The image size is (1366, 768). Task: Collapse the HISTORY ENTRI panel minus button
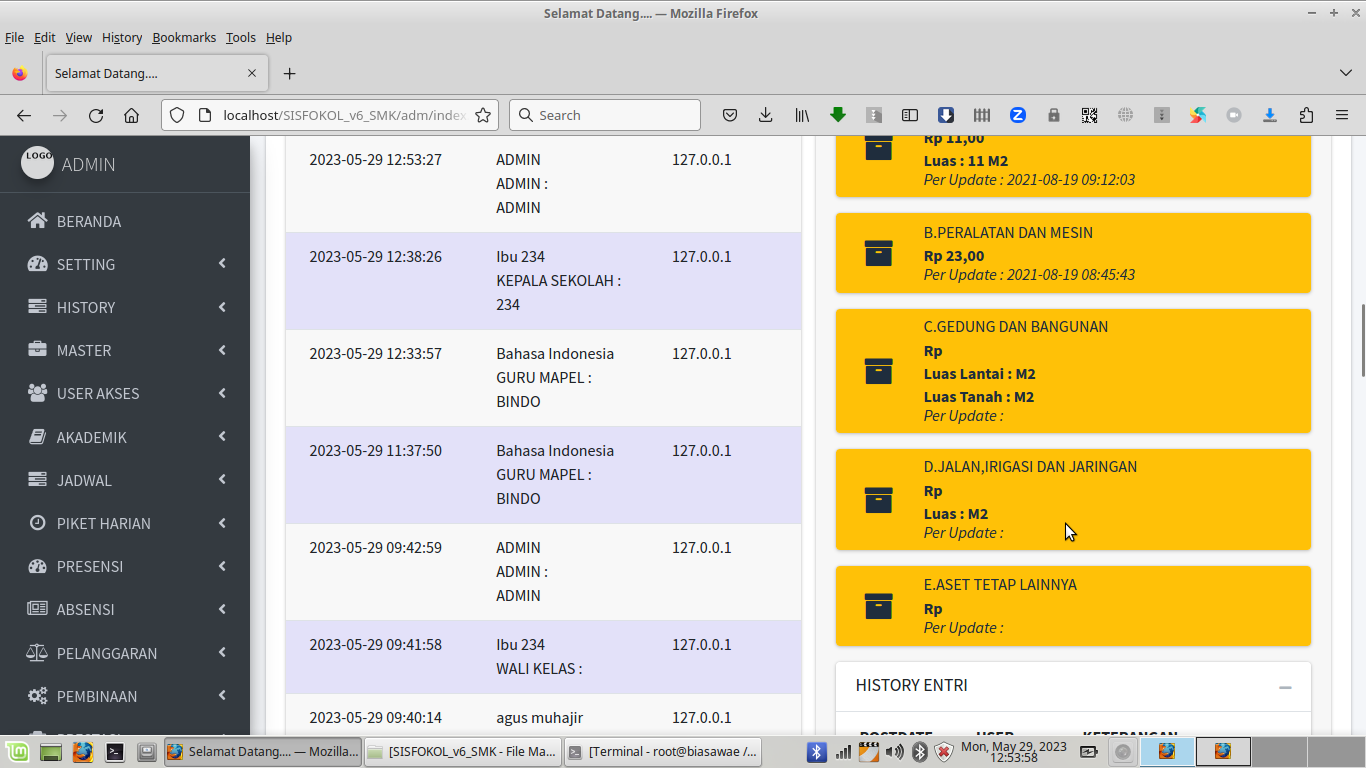[x=1285, y=687]
